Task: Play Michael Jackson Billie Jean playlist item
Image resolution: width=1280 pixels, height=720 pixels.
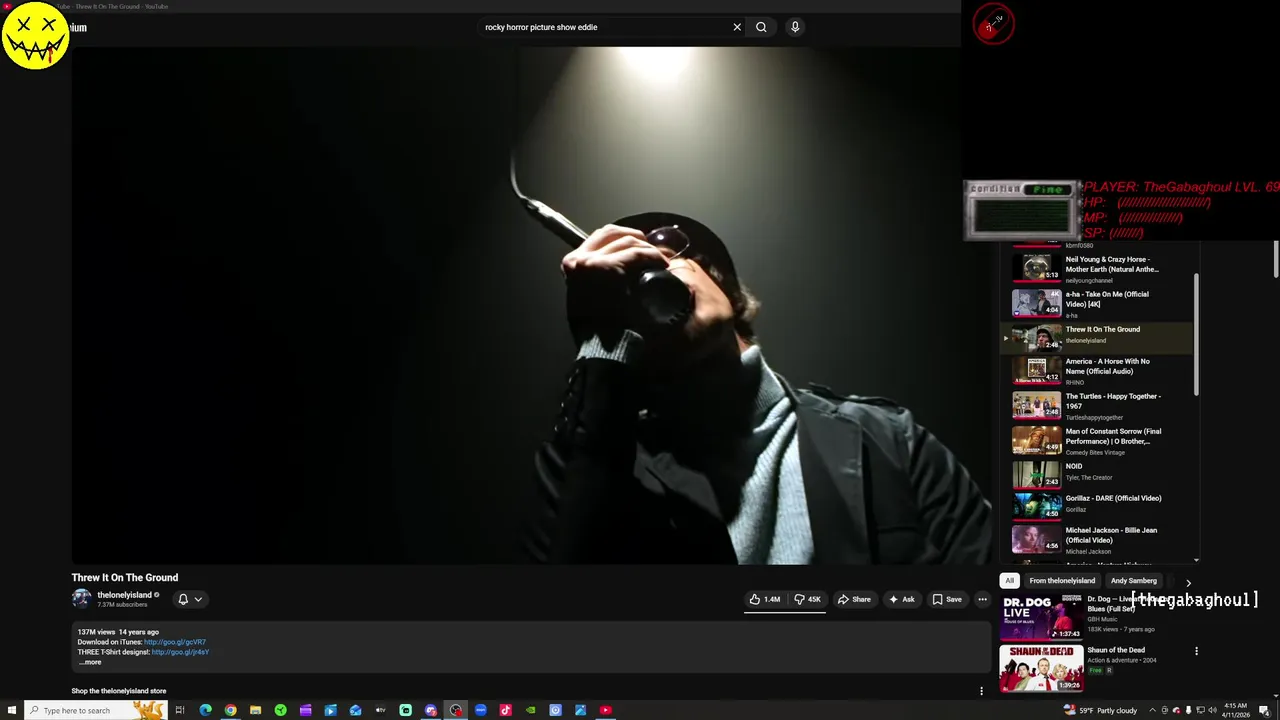Action: [1097, 538]
